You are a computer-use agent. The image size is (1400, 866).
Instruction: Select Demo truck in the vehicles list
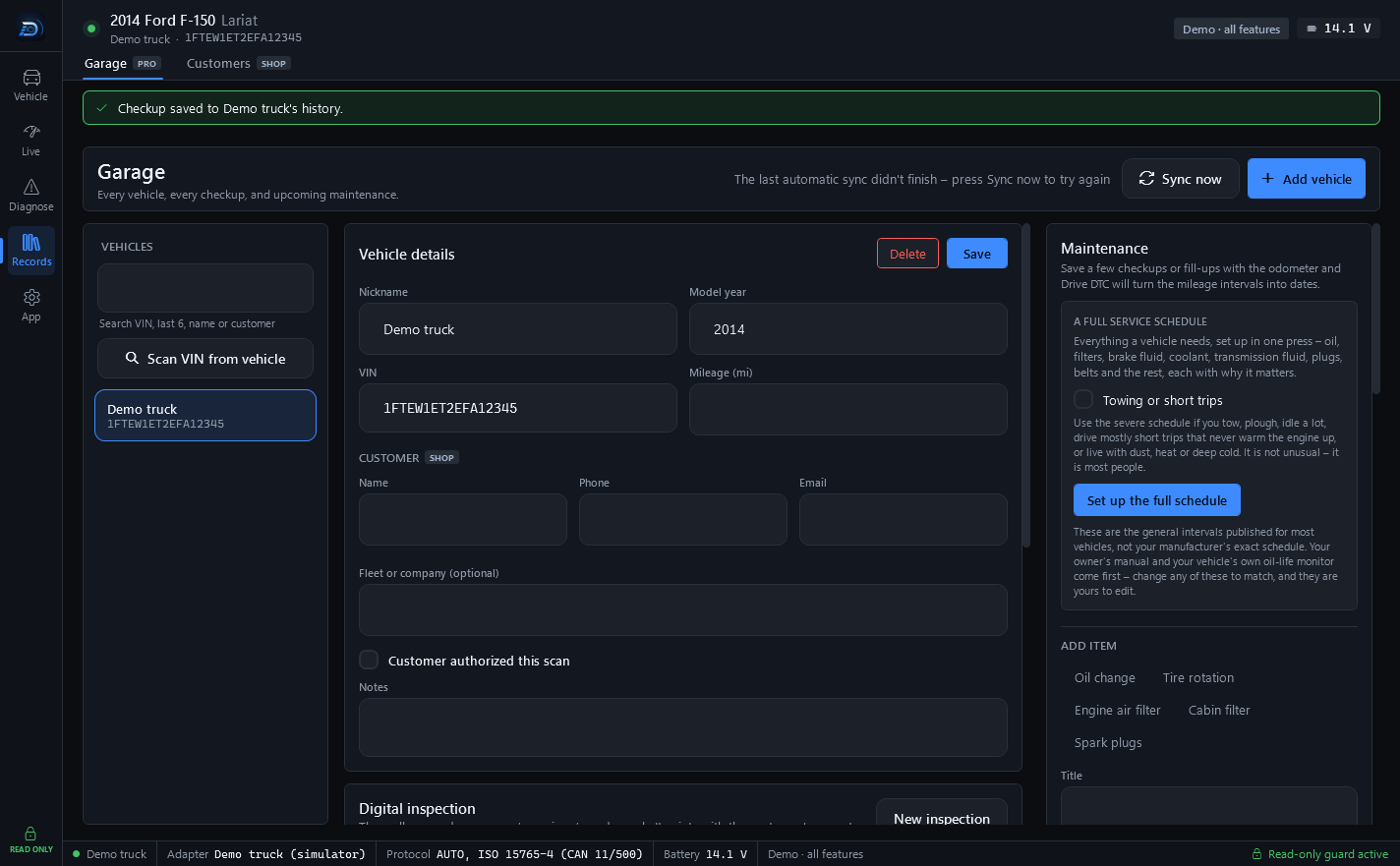click(x=205, y=416)
